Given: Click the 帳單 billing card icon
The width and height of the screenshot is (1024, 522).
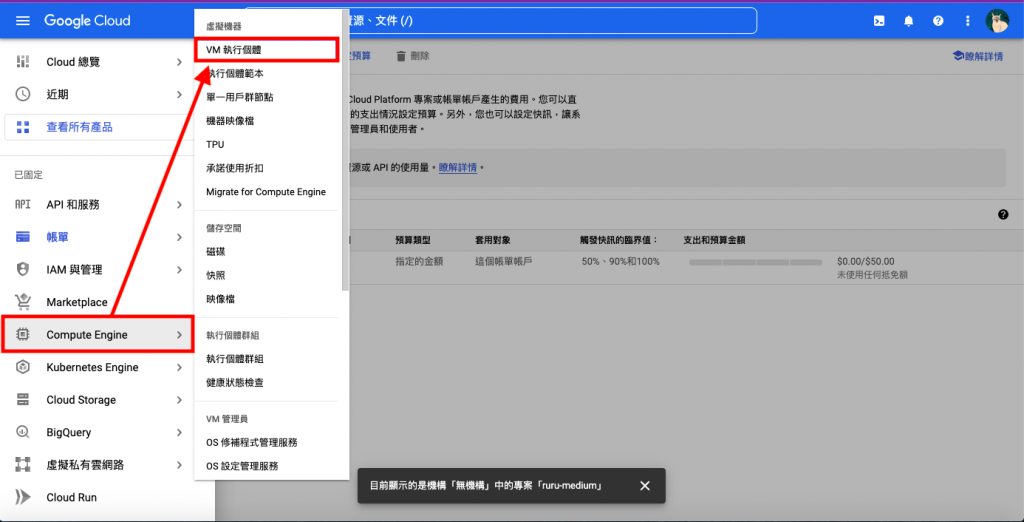Looking at the screenshot, I should (23, 237).
